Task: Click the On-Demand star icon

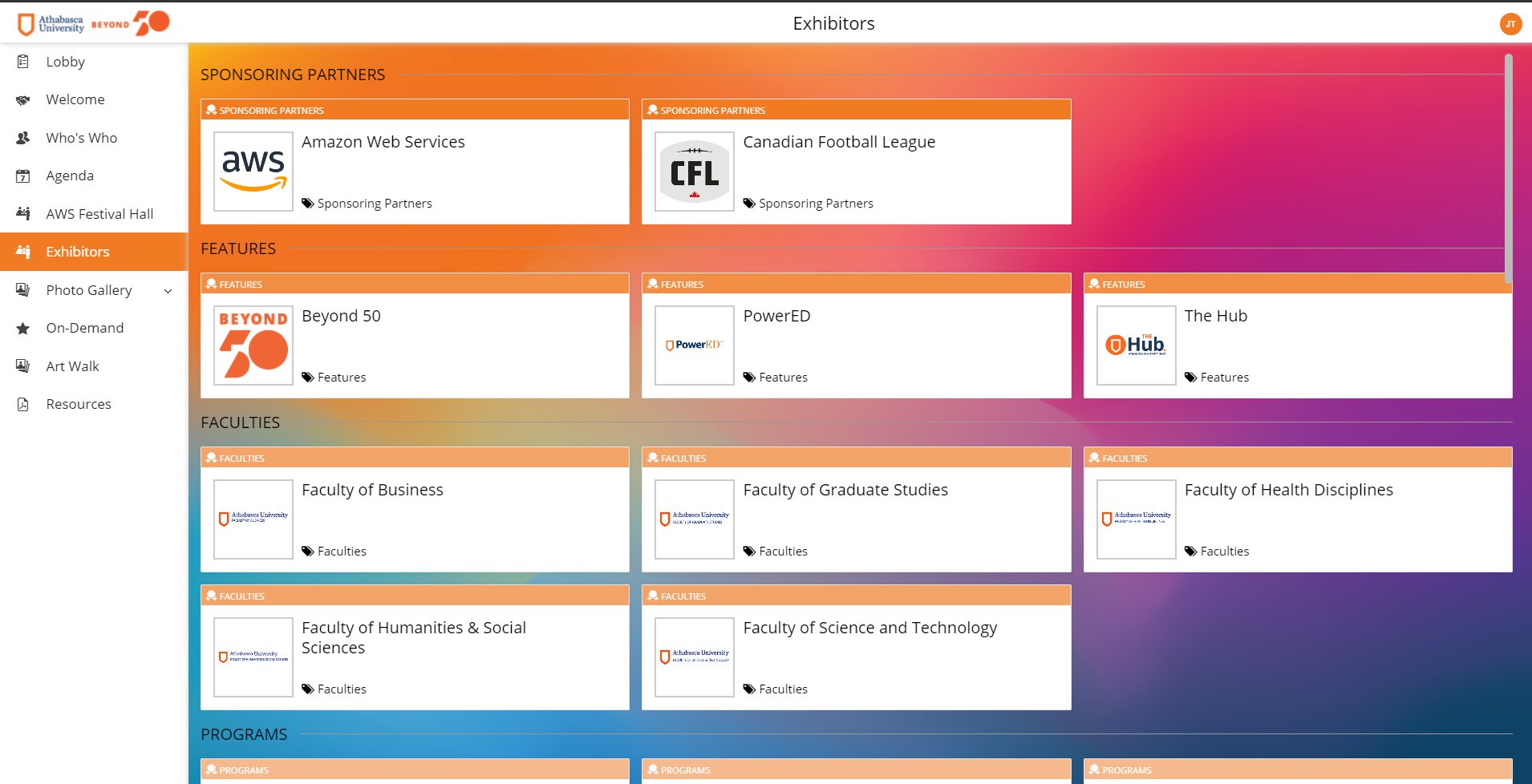Action: 23,329
